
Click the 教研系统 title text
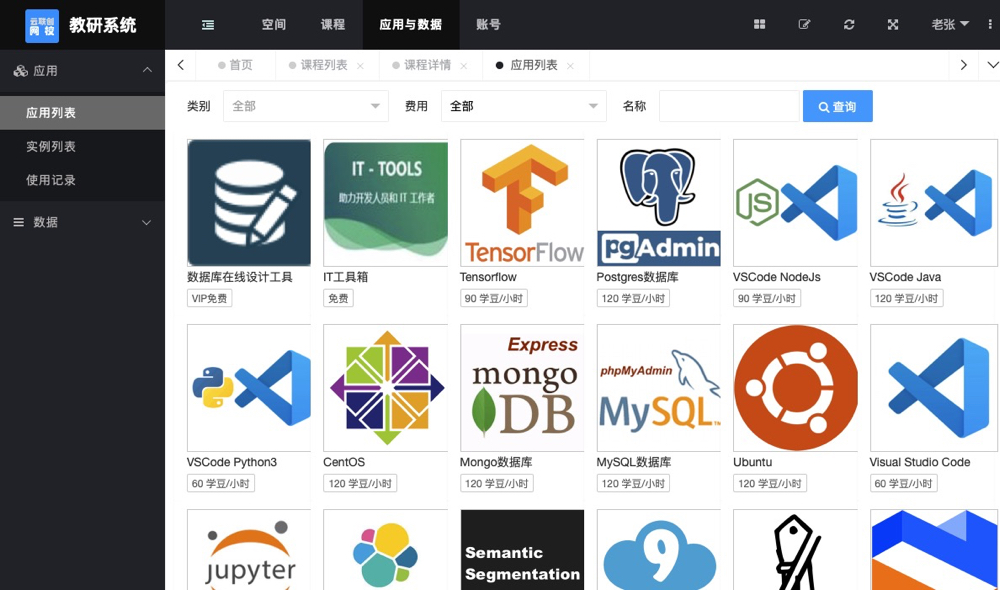(103, 25)
